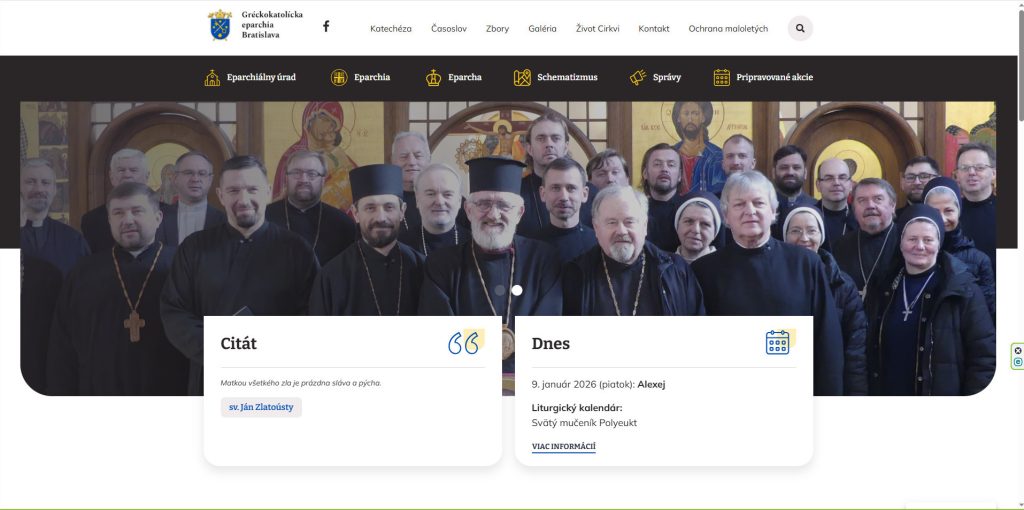Click the calendar icon in Dnes card
The height and width of the screenshot is (510, 1024).
(777, 342)
